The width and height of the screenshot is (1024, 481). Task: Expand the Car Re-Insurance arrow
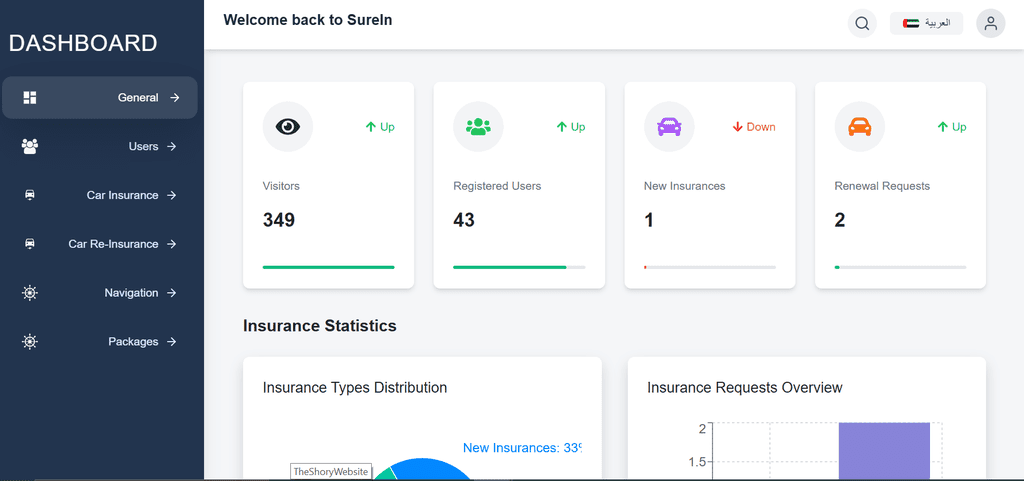[x=172, y=244]
